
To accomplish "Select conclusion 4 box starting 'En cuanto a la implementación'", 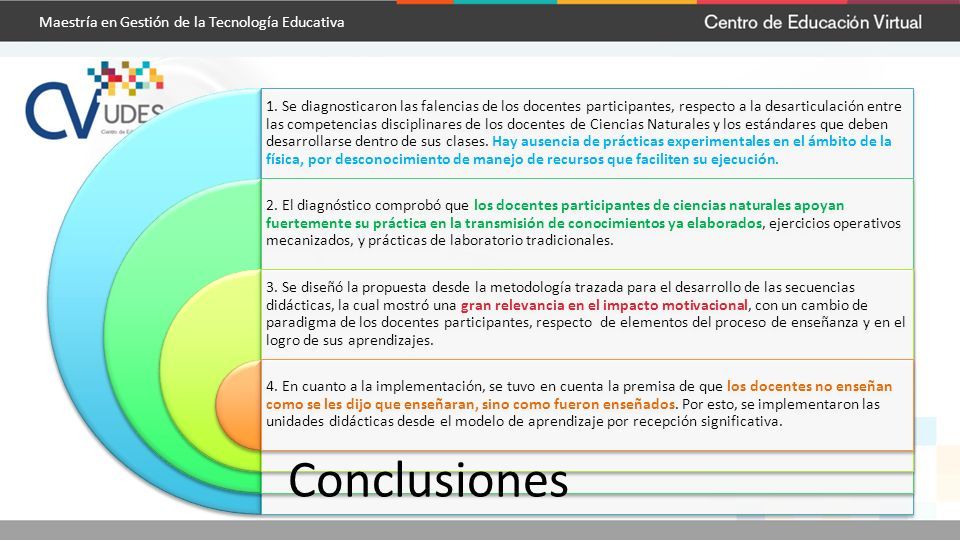I will 587,405.
